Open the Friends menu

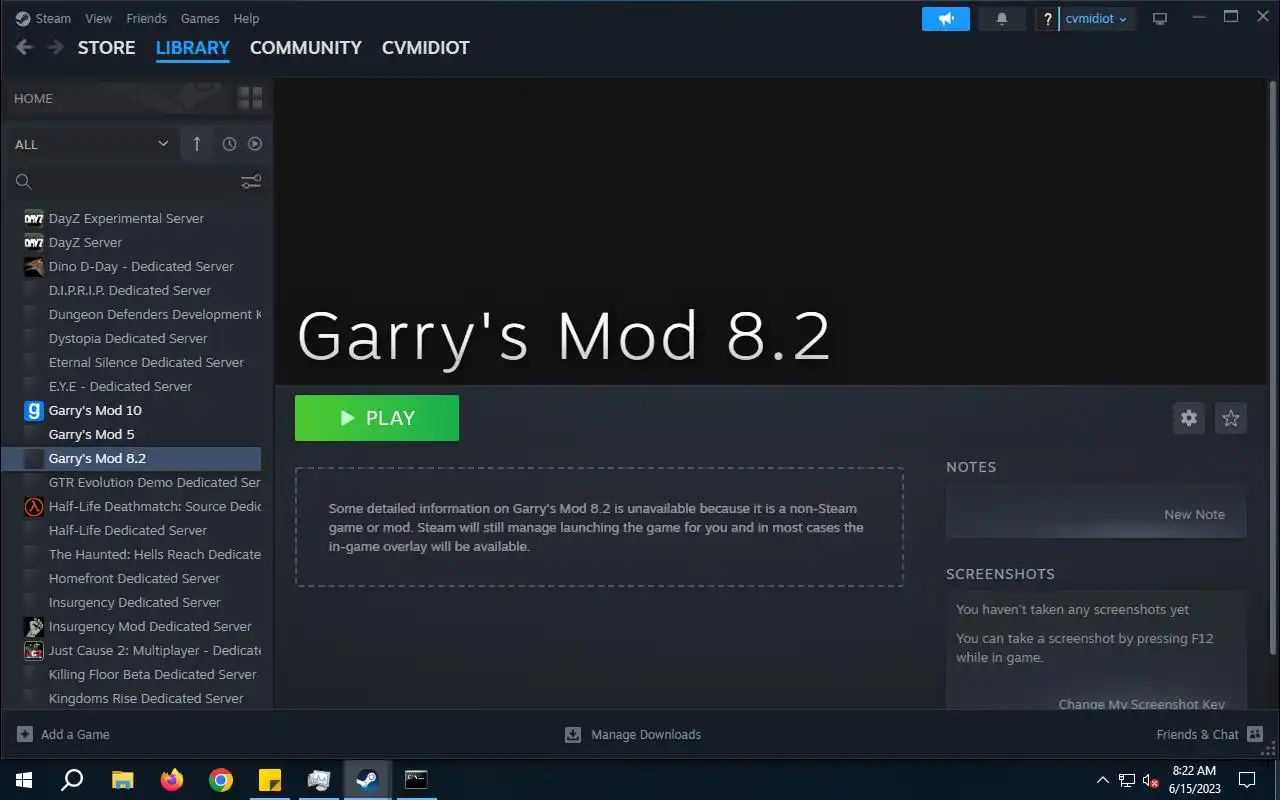147,18
